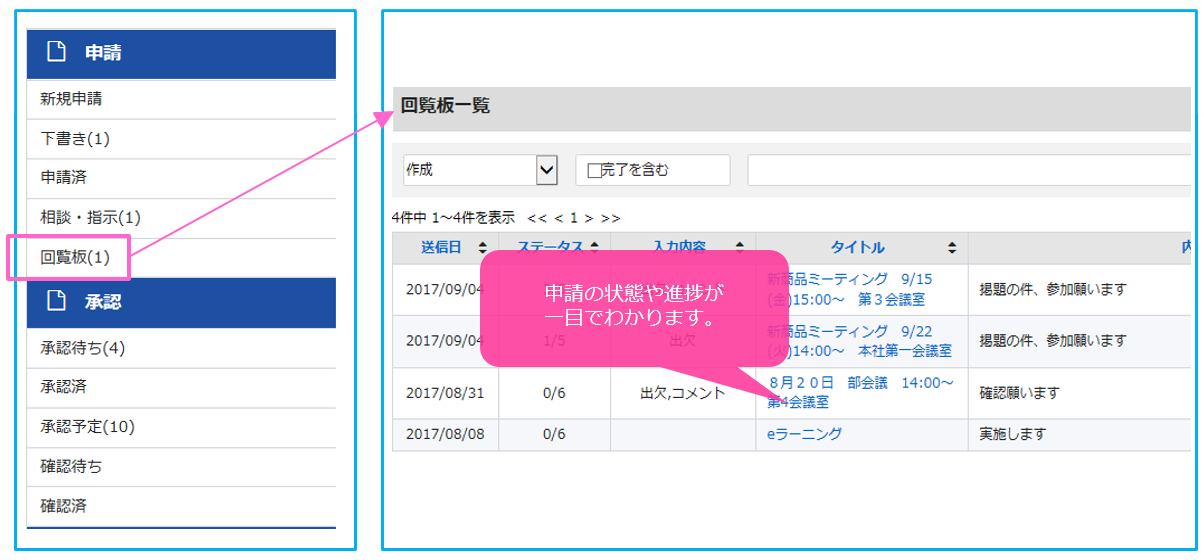1204x560 pixels.
Task: Click the 2017/08/08 date cell
Action: pos(445,434)
